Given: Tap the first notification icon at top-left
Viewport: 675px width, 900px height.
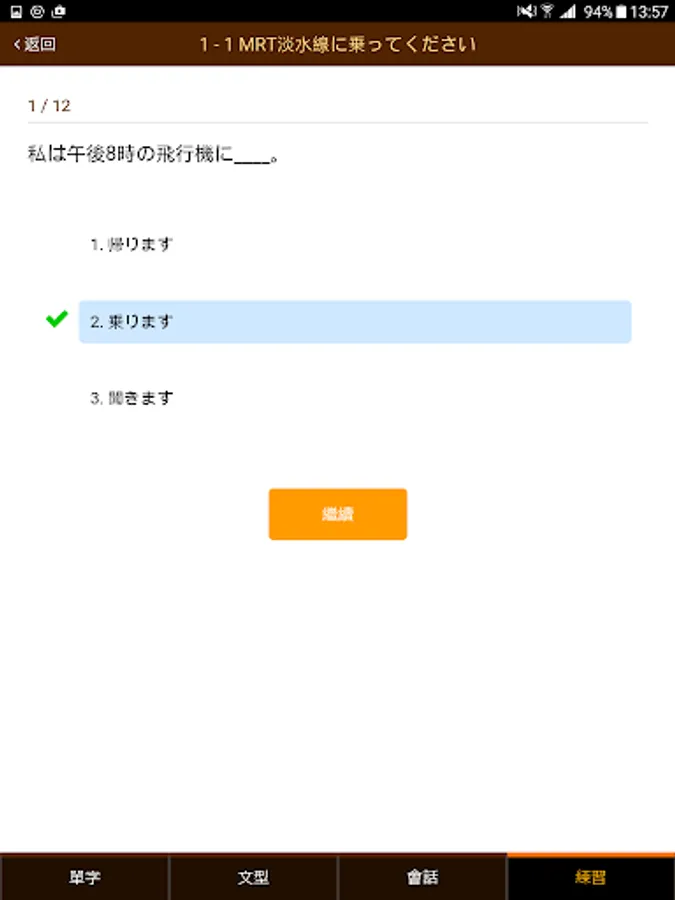Looking at the screenshot, I should pos(16,11).
